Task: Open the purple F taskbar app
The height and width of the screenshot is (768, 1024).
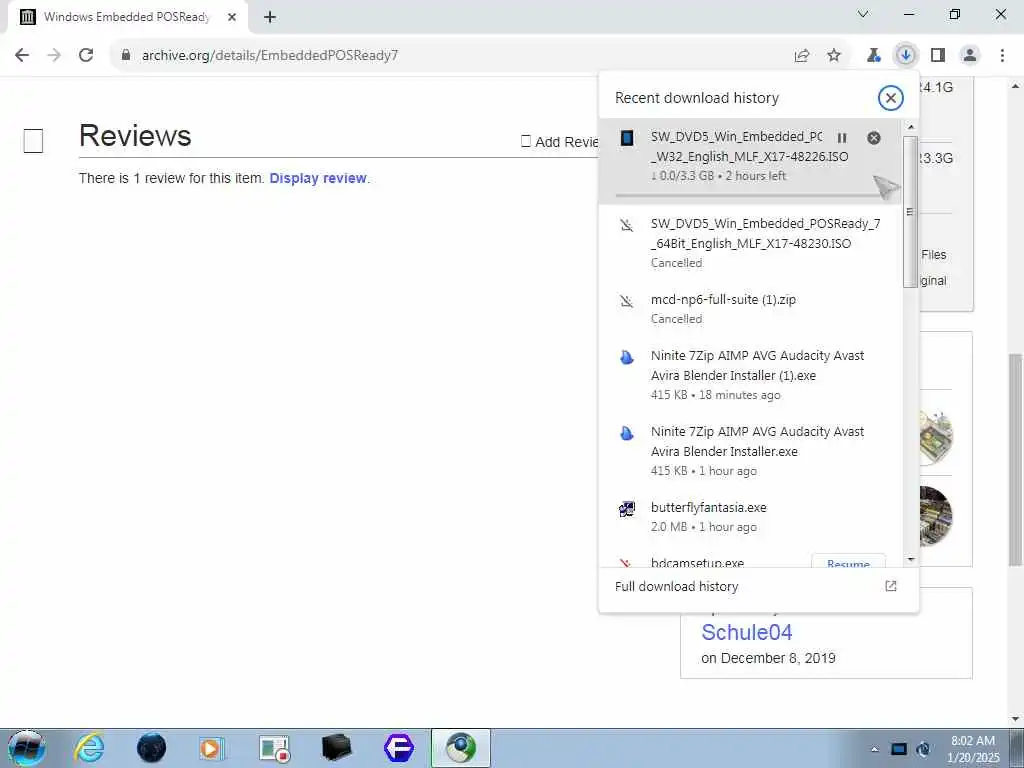Action: [x=399, y=748]
